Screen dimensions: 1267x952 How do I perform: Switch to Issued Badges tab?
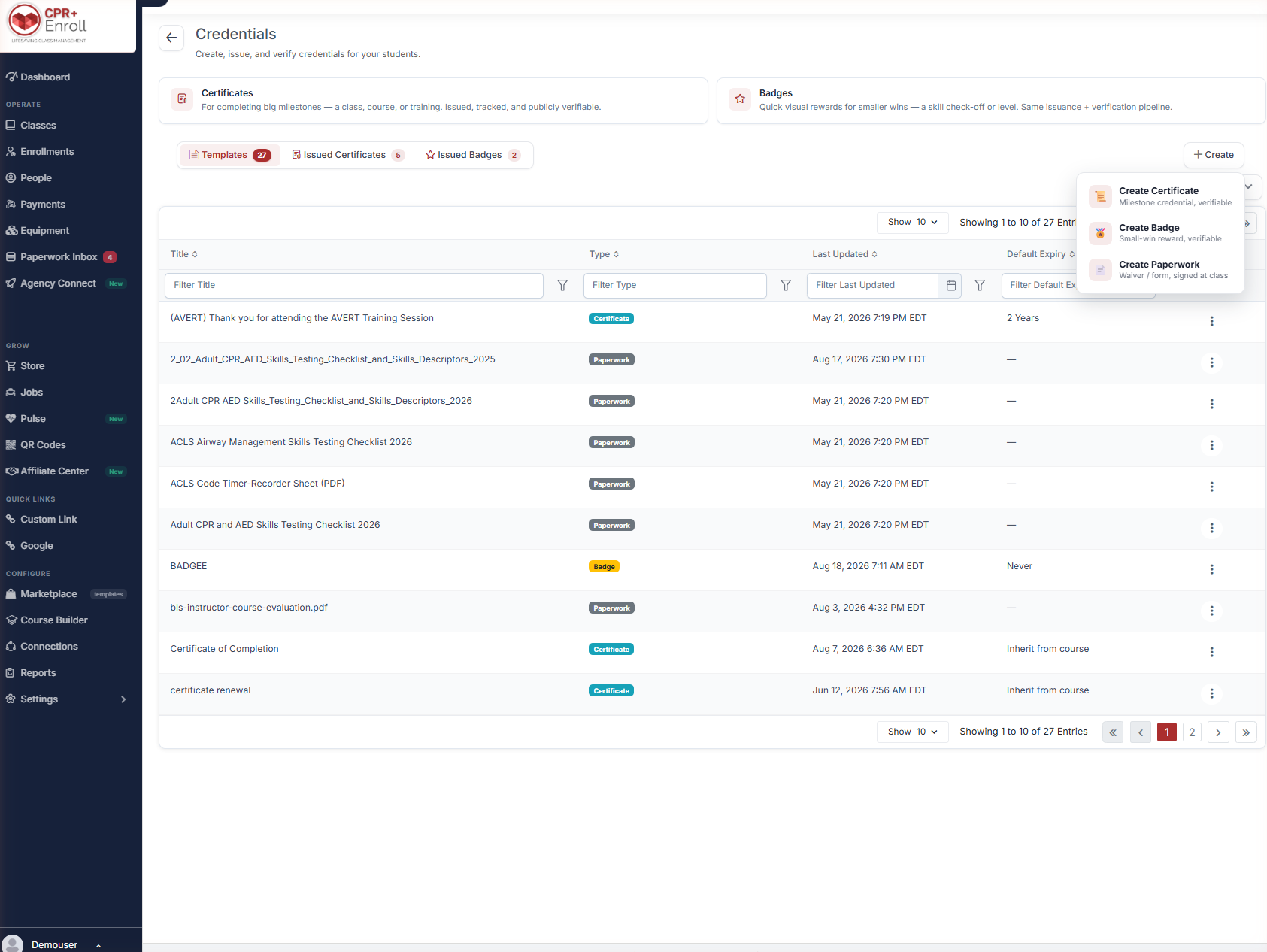point(473,155)
